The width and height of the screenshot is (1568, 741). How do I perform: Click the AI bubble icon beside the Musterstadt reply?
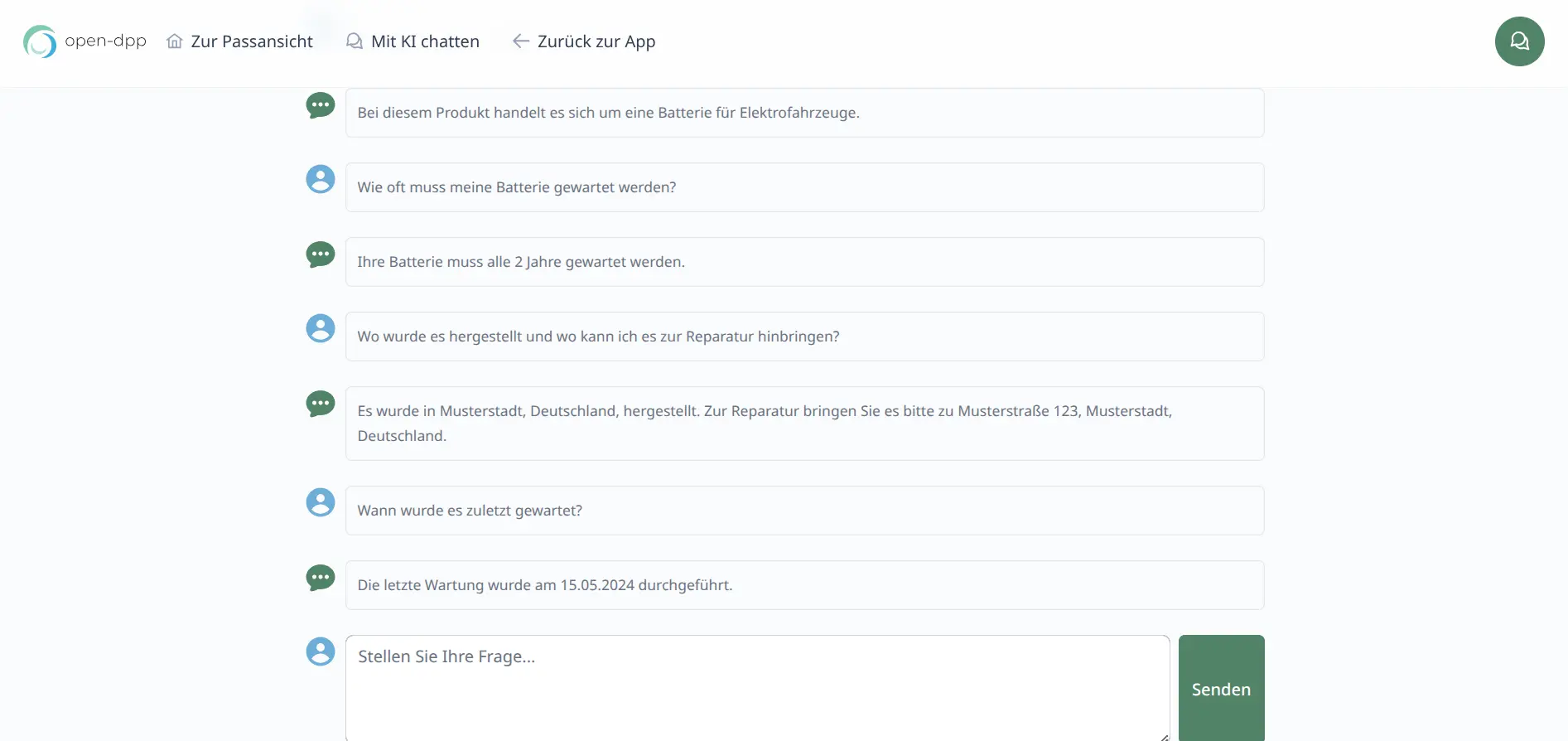pyautogui.click(x=321, y=404)
